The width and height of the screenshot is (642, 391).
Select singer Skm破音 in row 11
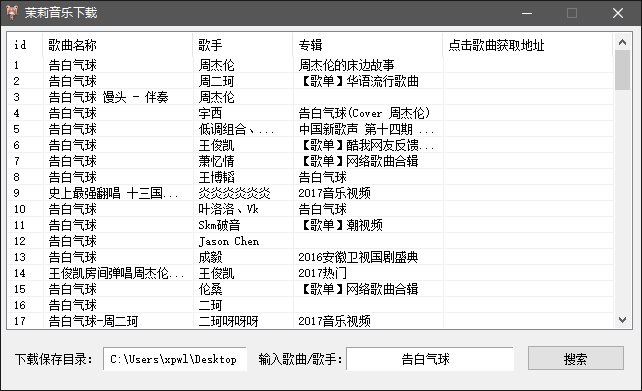coord(219,225)
